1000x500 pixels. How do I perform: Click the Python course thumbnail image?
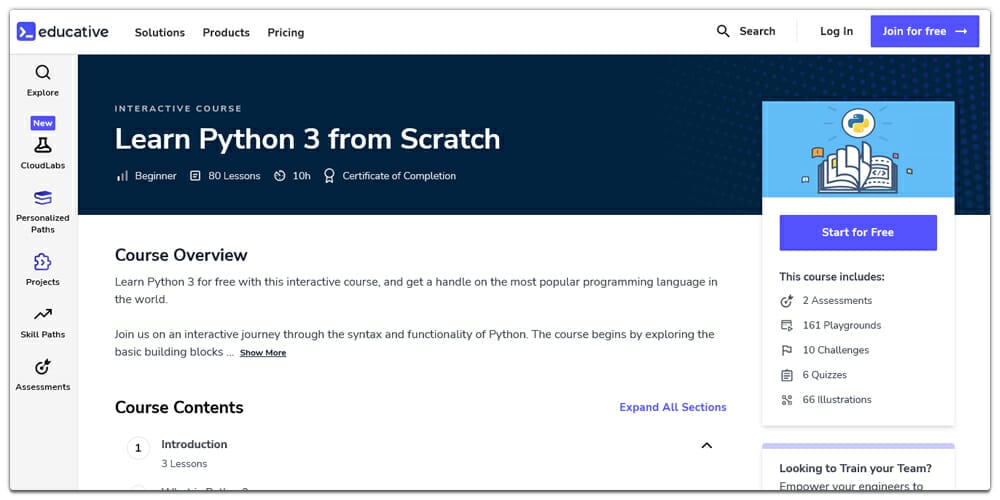[x=858, y=149]
